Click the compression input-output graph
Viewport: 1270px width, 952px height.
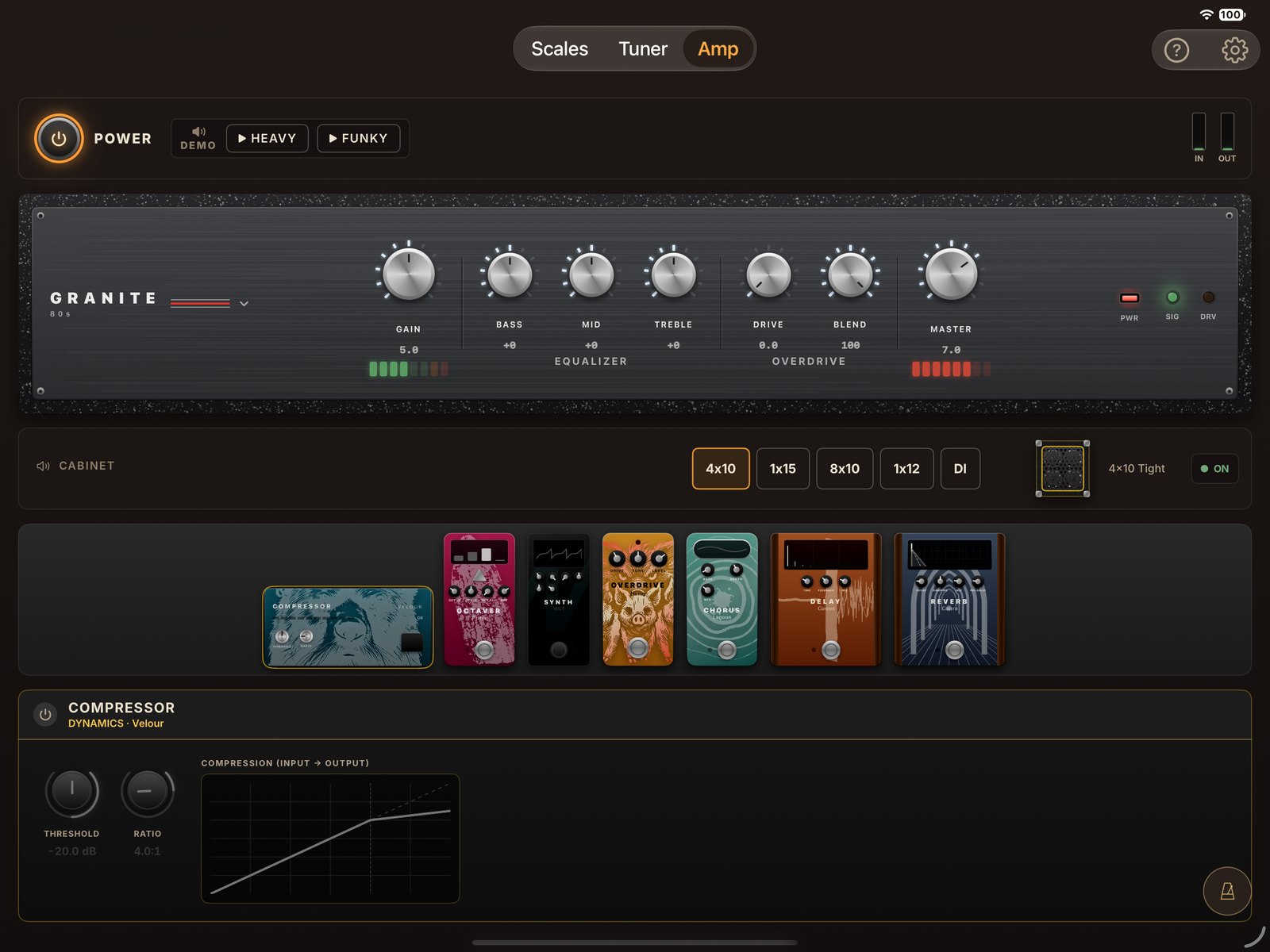[330, 839]
